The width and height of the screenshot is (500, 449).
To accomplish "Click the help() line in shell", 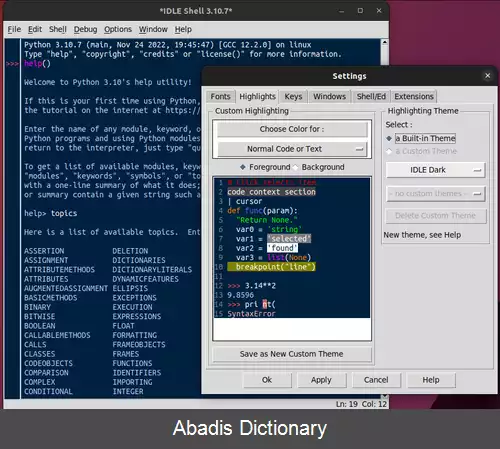I will [x=37, y=63].
